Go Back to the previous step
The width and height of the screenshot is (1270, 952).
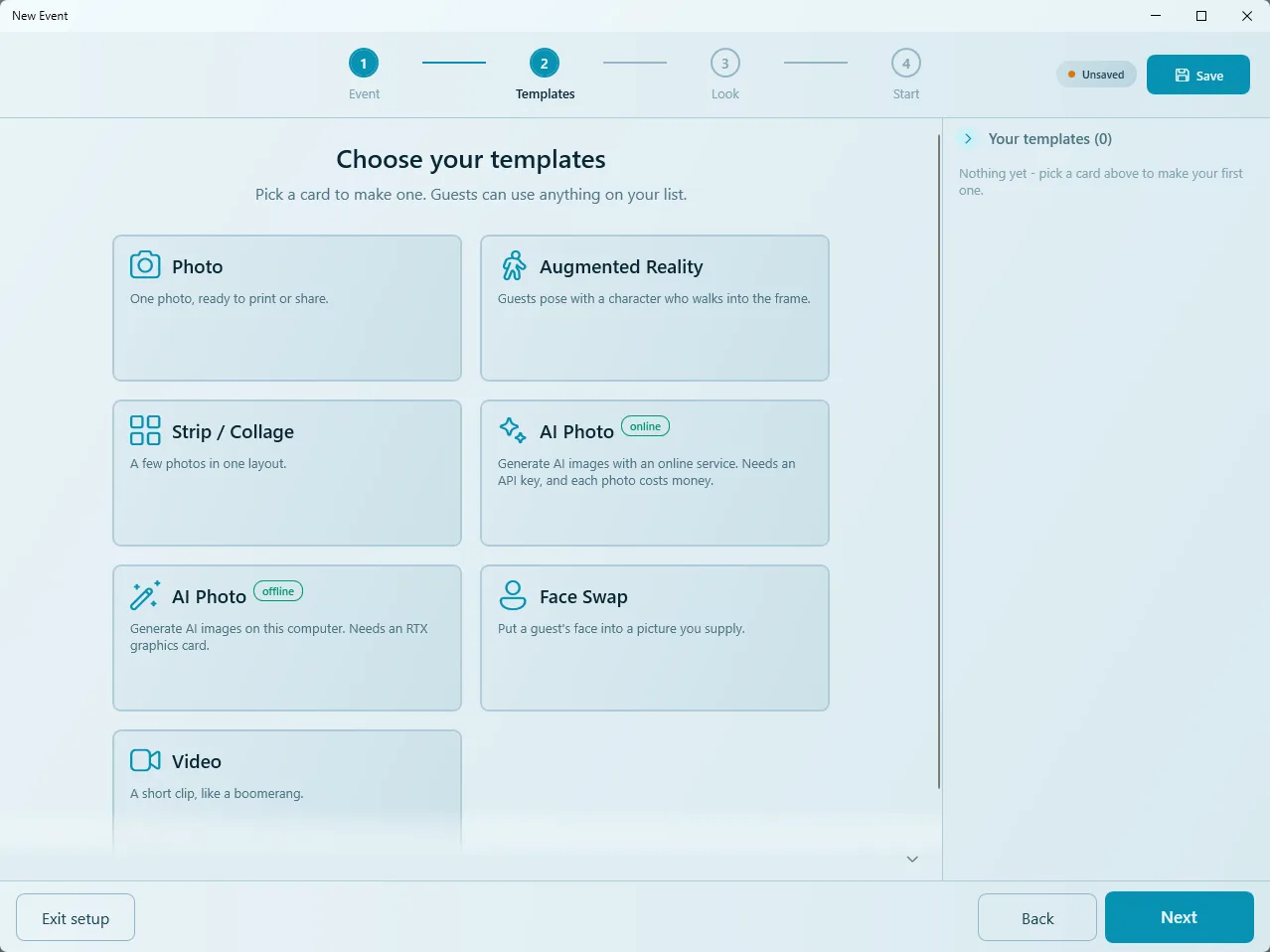pyautogui.click(x=1037, y=917)
